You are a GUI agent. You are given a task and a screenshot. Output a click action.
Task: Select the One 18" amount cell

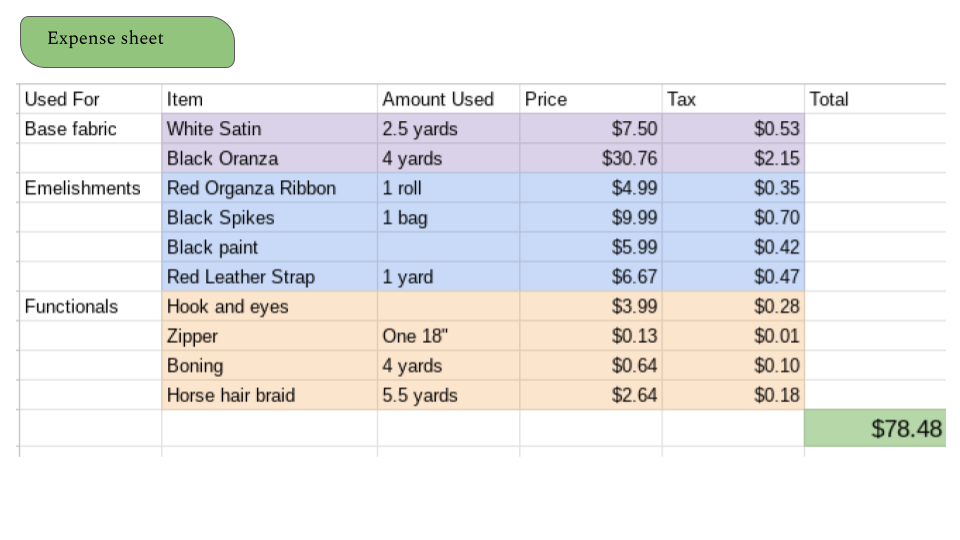pyautogui.click(x=448, y=336)
